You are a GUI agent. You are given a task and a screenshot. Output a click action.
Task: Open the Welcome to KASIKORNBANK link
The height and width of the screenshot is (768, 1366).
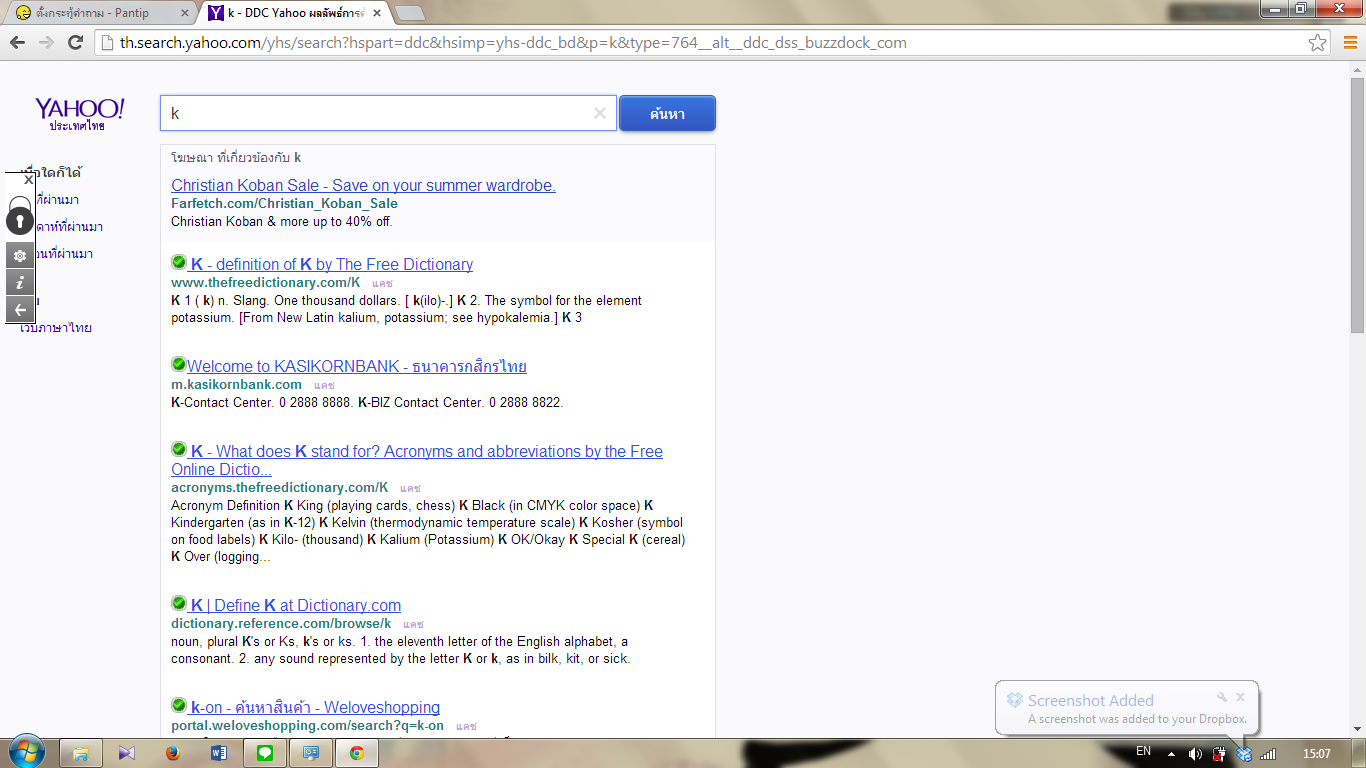[357, 366]
